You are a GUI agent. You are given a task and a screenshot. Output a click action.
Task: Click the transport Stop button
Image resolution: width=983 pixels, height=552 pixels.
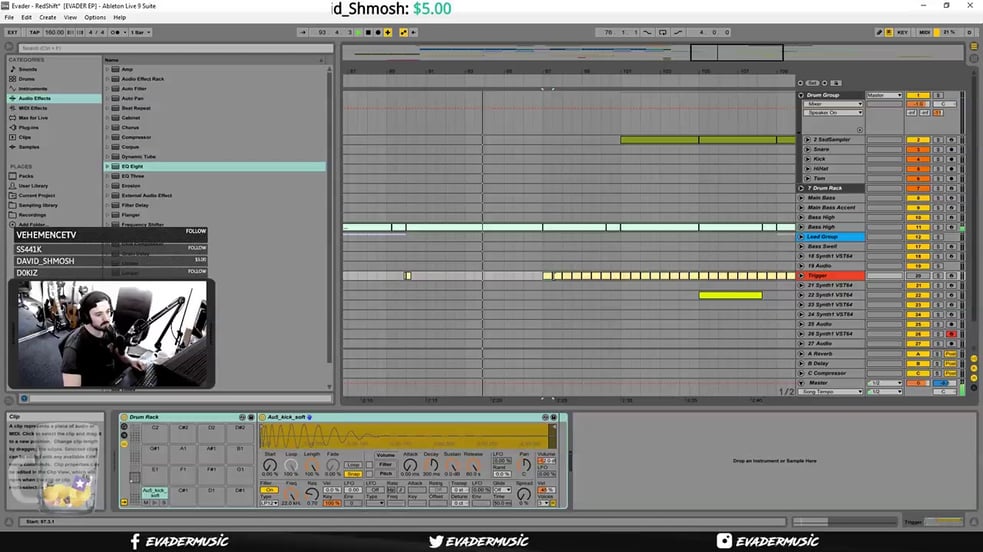click(x=368, y=33)
